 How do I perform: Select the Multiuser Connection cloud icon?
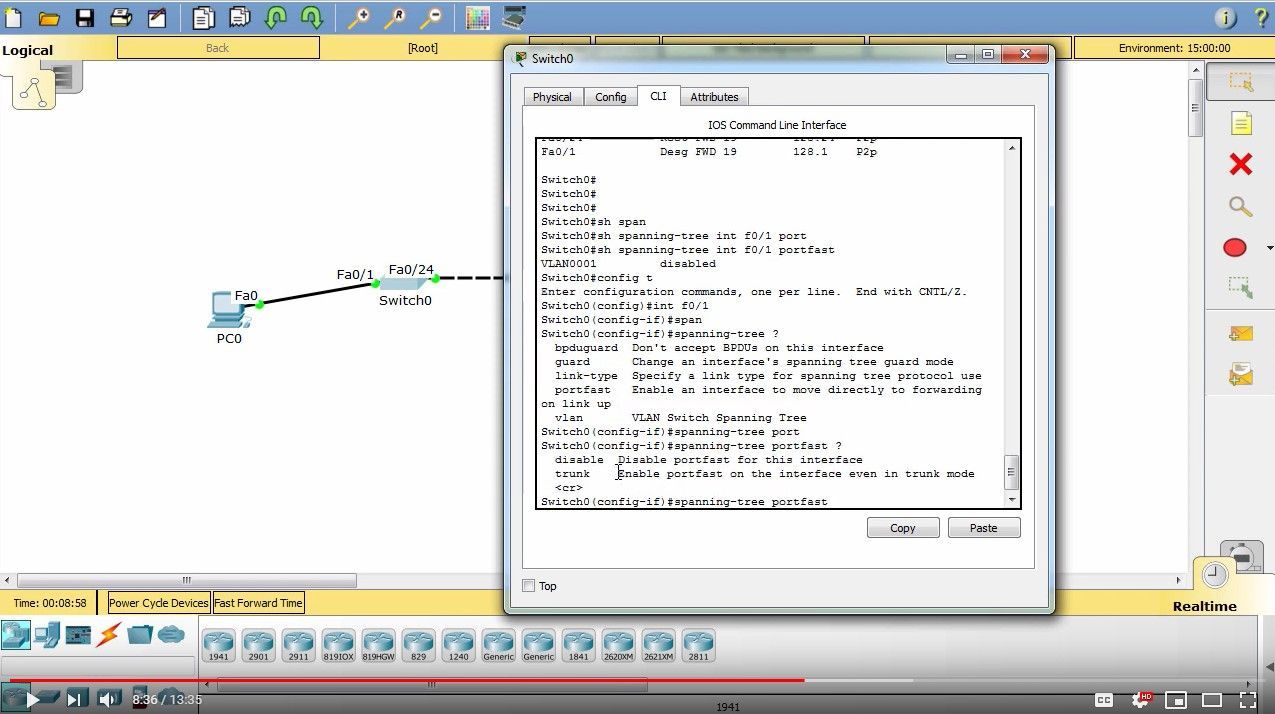[x=171, y=634]
